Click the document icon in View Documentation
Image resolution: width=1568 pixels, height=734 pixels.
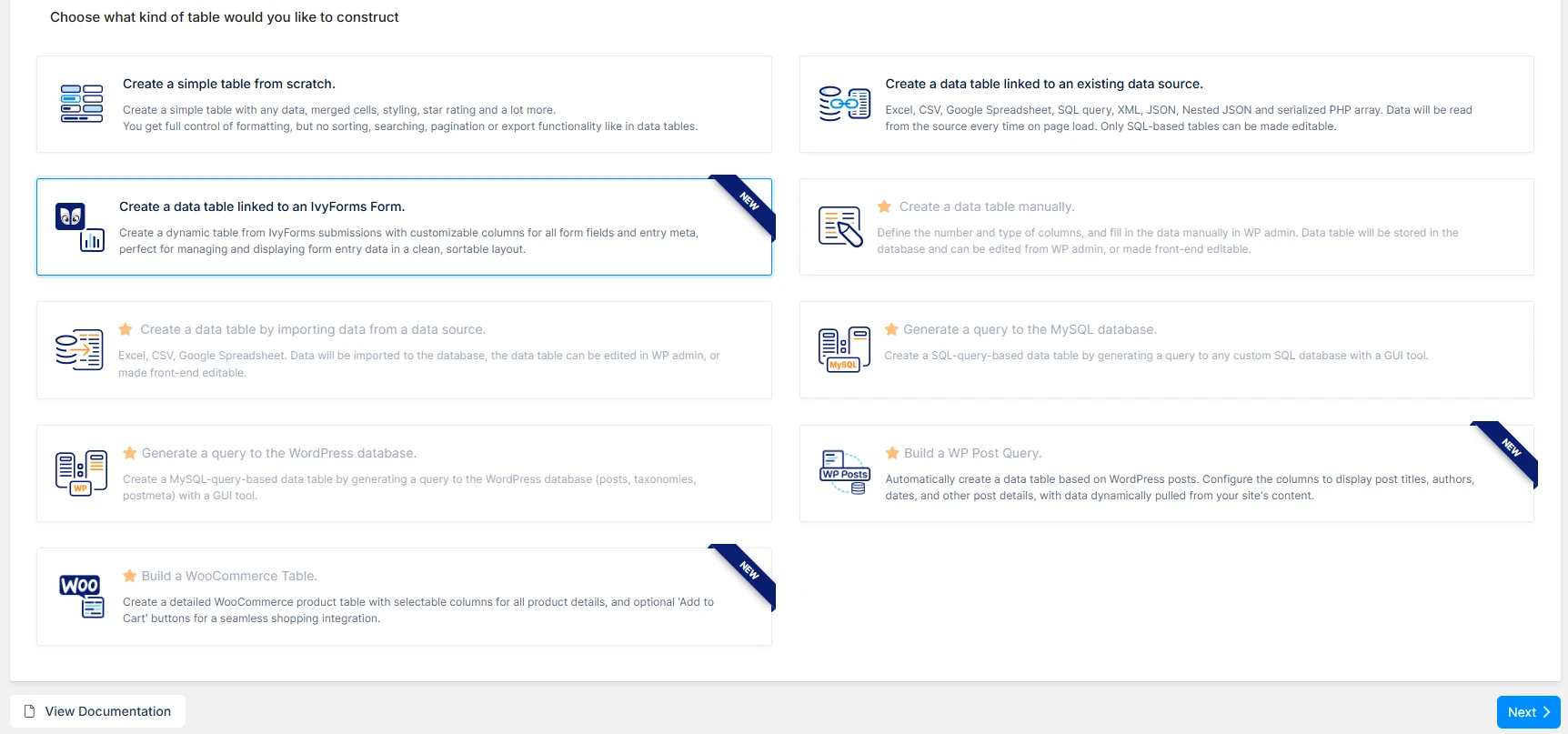[30, 711]
